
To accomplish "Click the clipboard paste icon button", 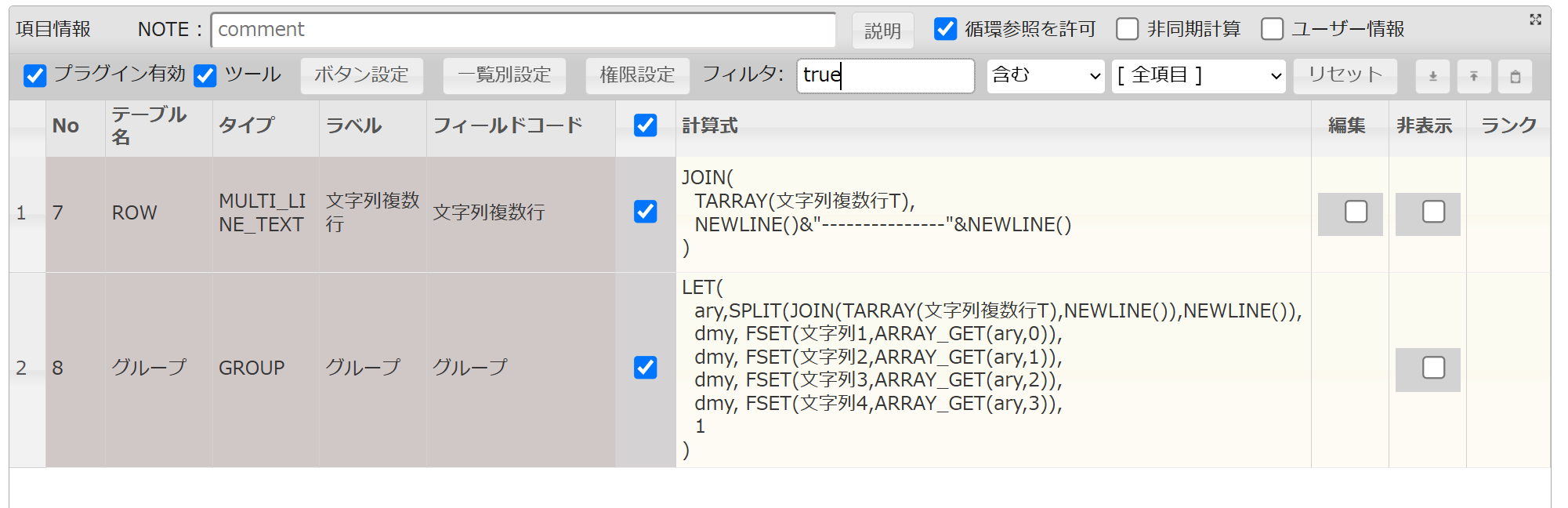I will (1515, 76).
